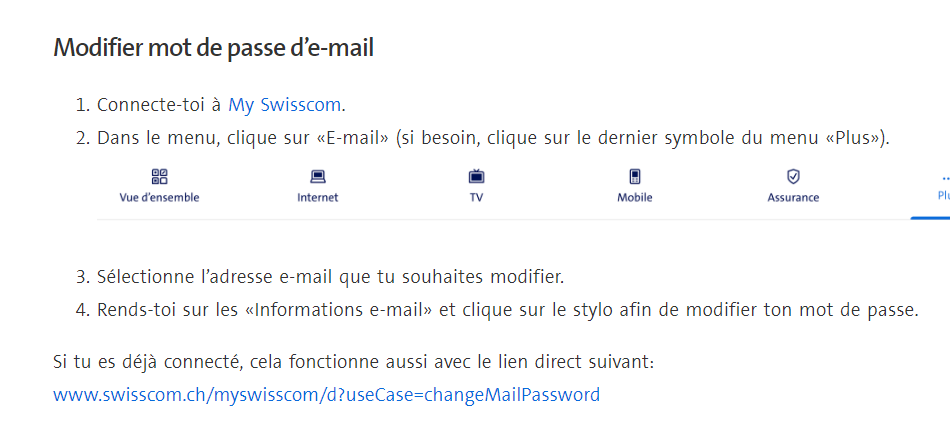Viewport: 950px width, 433px height.
Task: Click the cut-off Plus menu label
Action: point(943,197)
